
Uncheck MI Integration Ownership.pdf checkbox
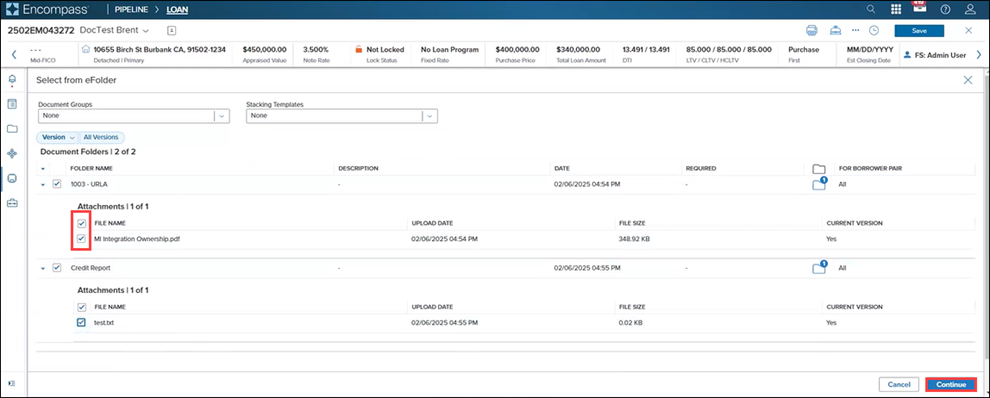(81, 239)
